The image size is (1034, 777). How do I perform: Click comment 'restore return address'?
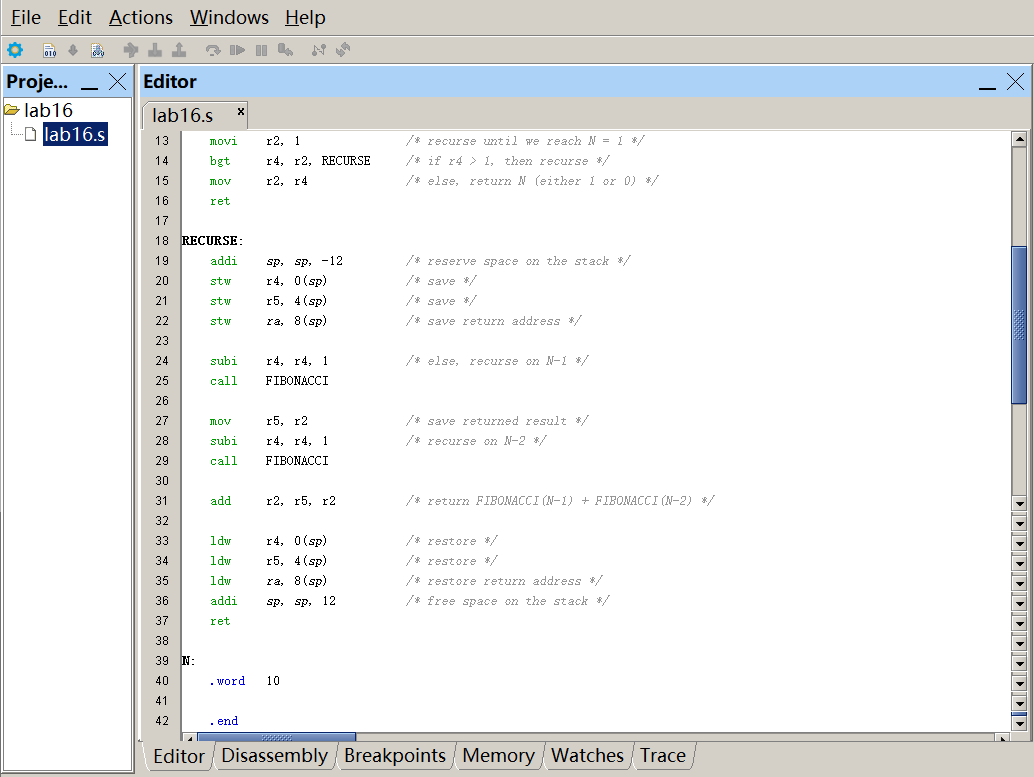(504, 581)
